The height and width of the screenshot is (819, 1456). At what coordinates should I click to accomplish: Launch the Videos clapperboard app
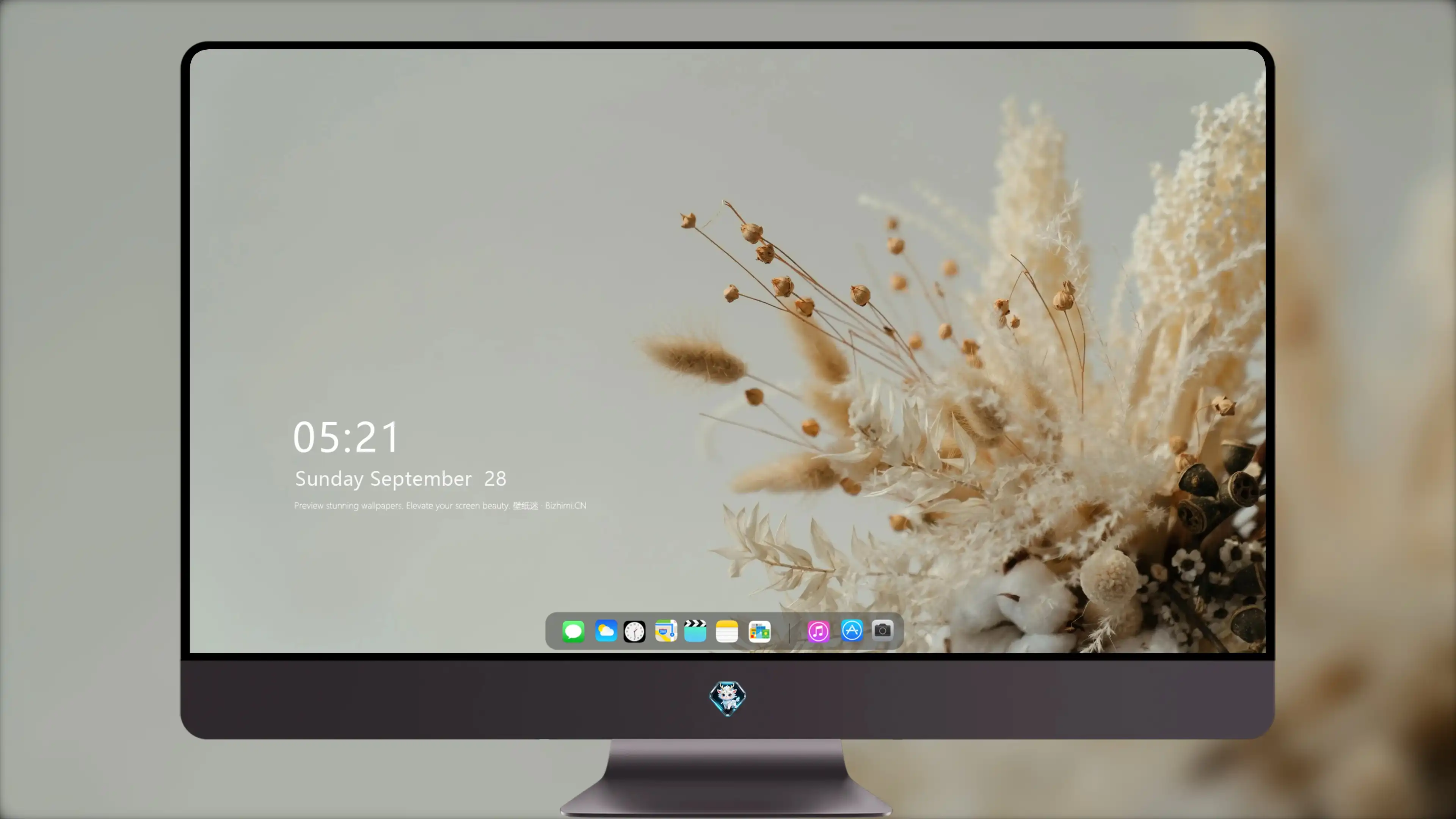point(695,631)
